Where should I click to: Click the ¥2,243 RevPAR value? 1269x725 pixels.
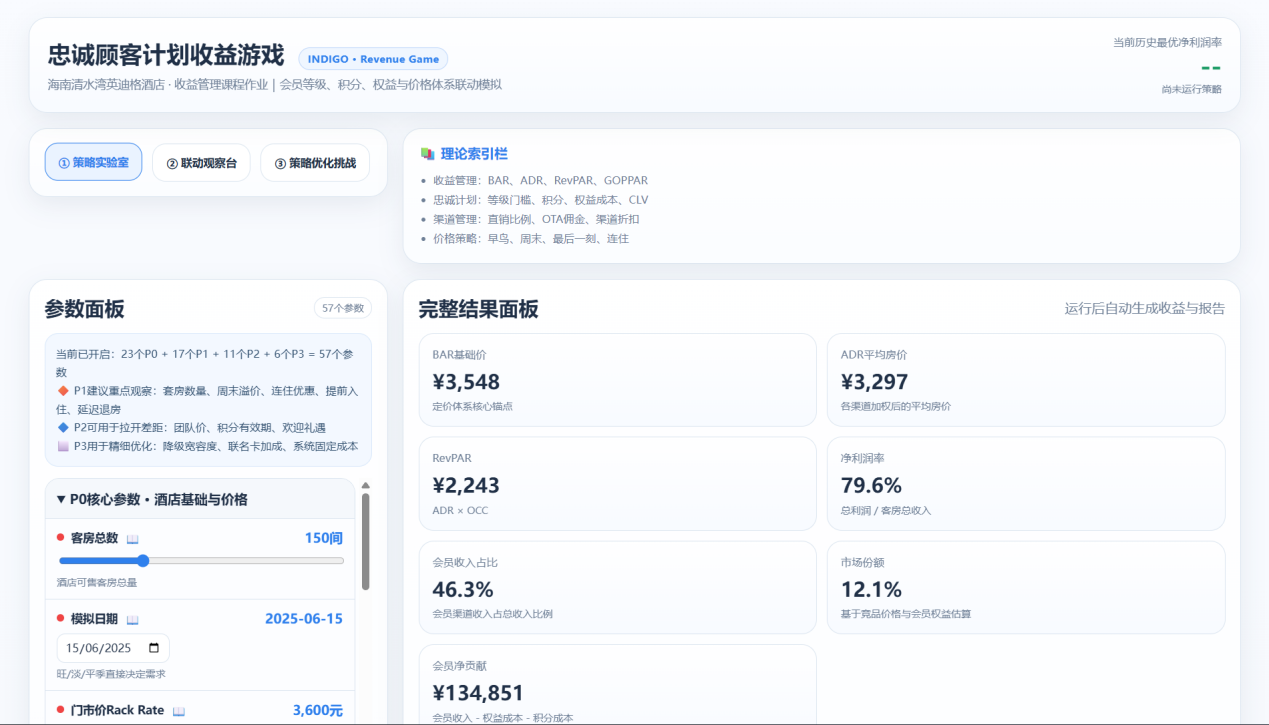pos(466,485)
